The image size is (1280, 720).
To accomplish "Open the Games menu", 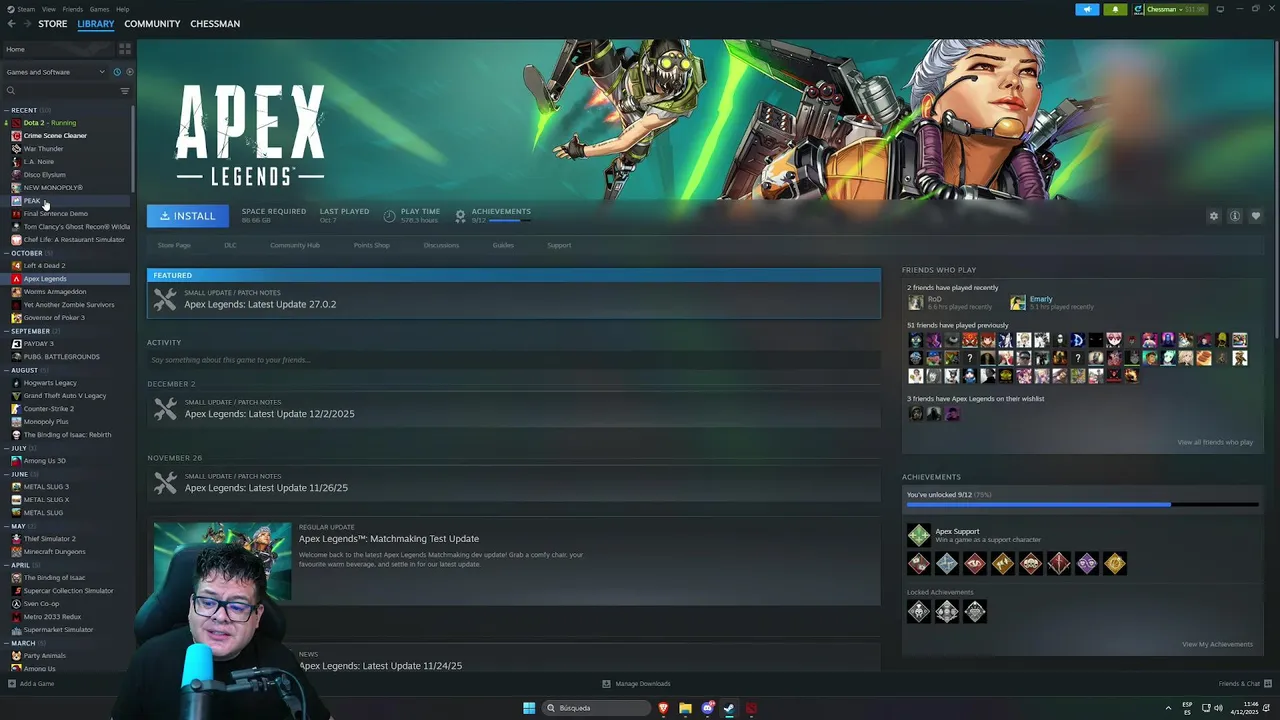I will click(99, 9).
